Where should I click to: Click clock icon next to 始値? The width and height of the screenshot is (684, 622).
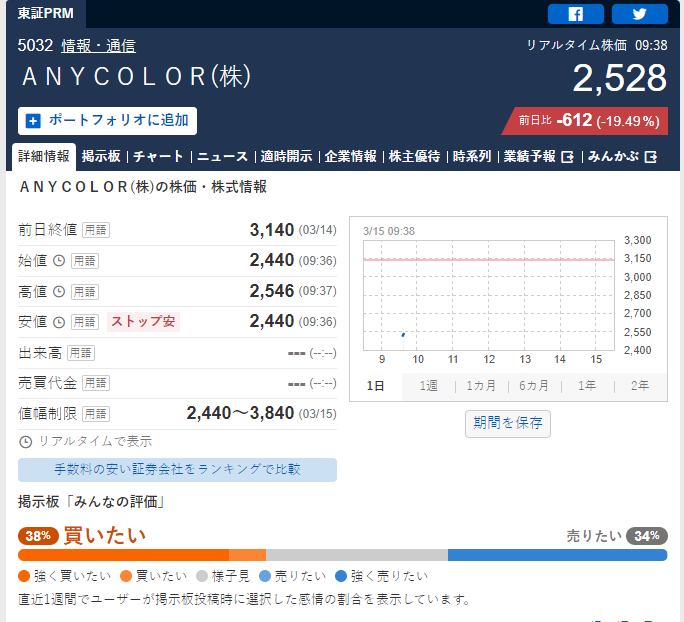(x=59, y=261)
